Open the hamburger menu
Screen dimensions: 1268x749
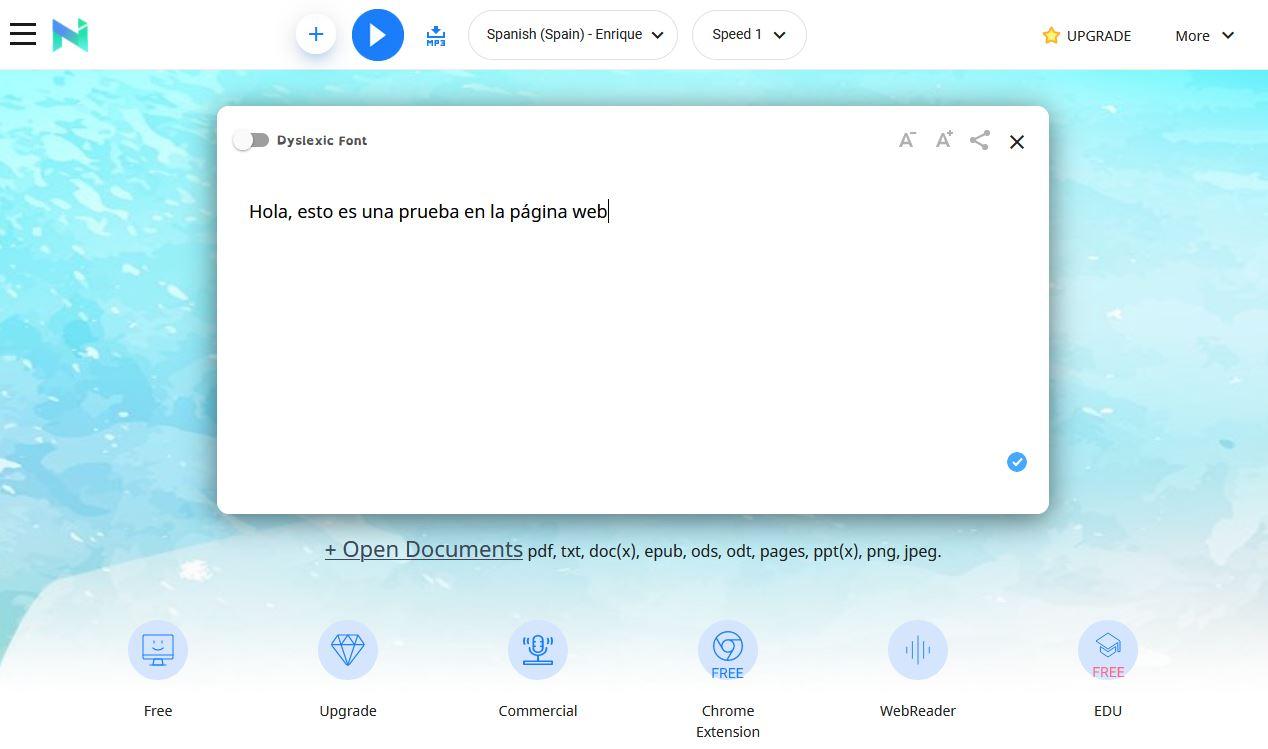click(x=23, y=34)
